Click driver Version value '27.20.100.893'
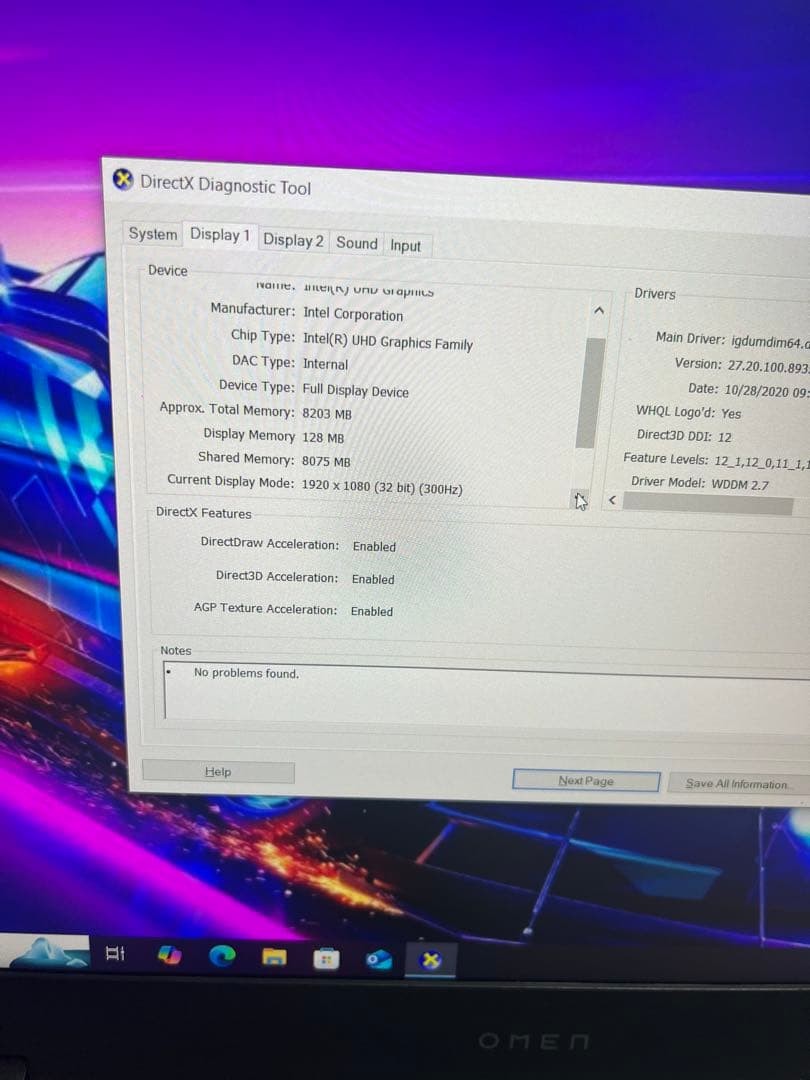 click(x=769, y=366)
